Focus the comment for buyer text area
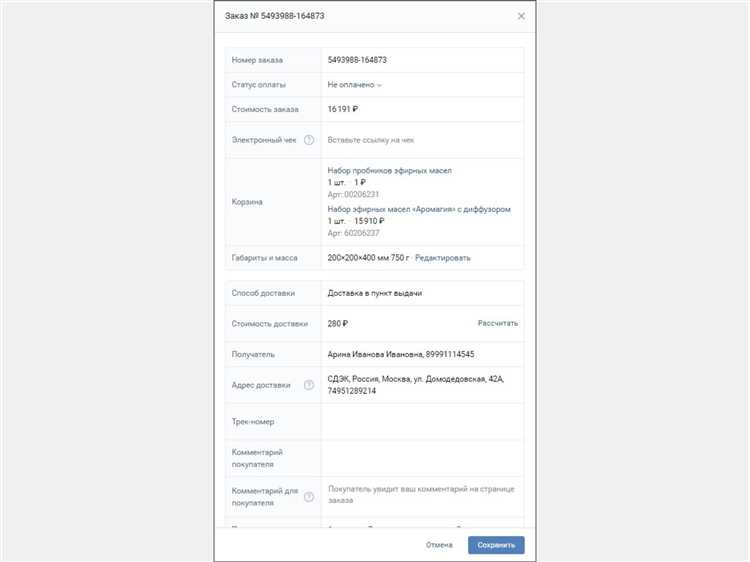Viewport: 750px width, 562px height. (x=422, y=496)
